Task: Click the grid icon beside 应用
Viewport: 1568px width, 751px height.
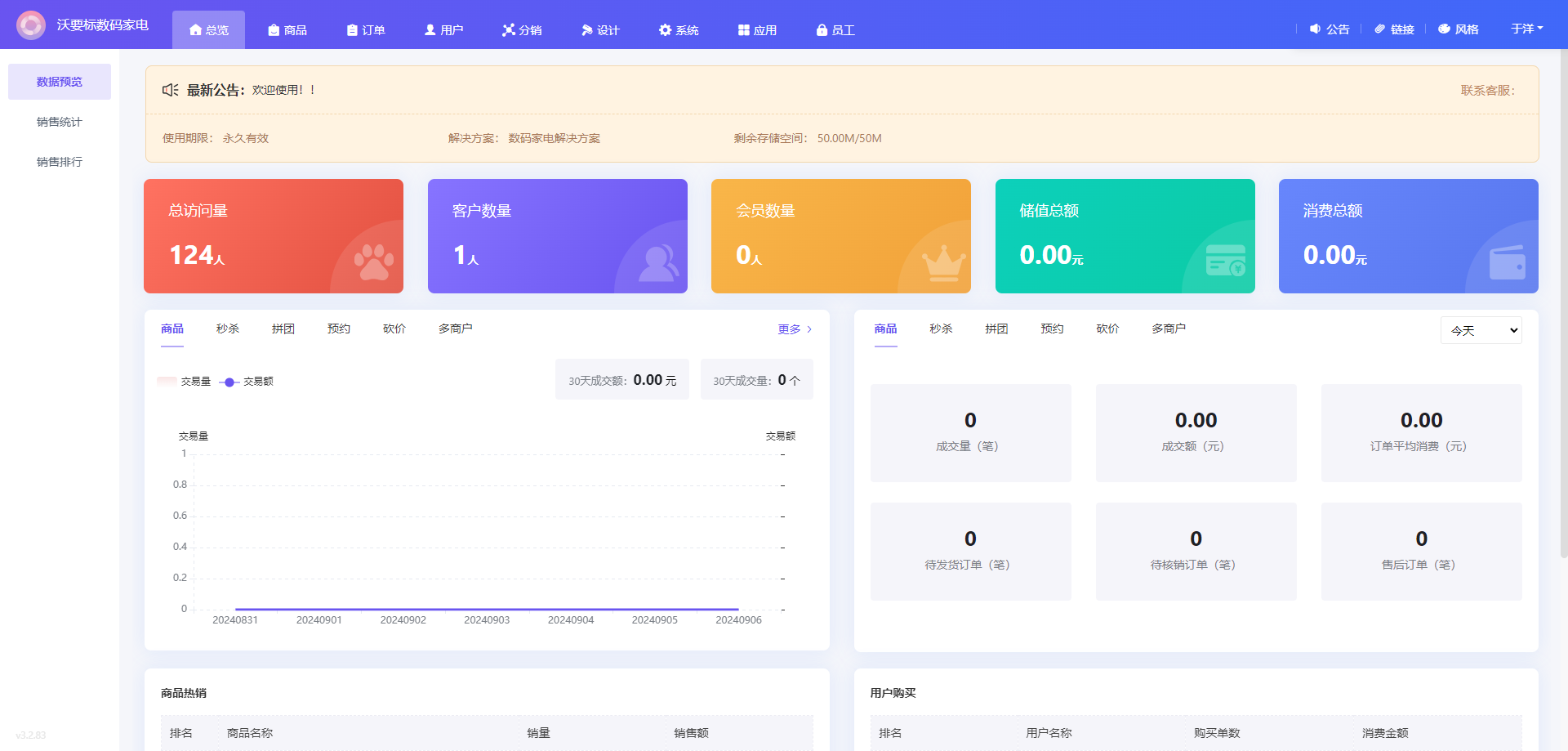Action: (744, 30)
